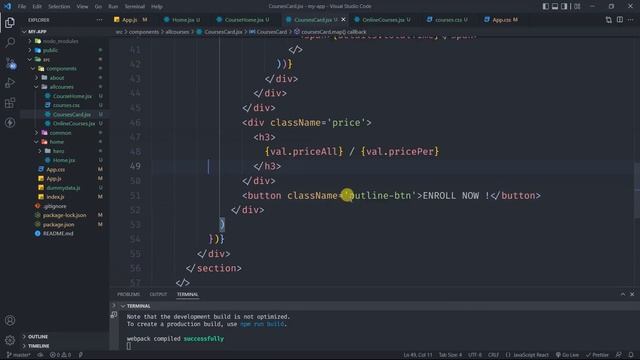
Task: Switch to the App.css editor tab
Action: (504, 20)
